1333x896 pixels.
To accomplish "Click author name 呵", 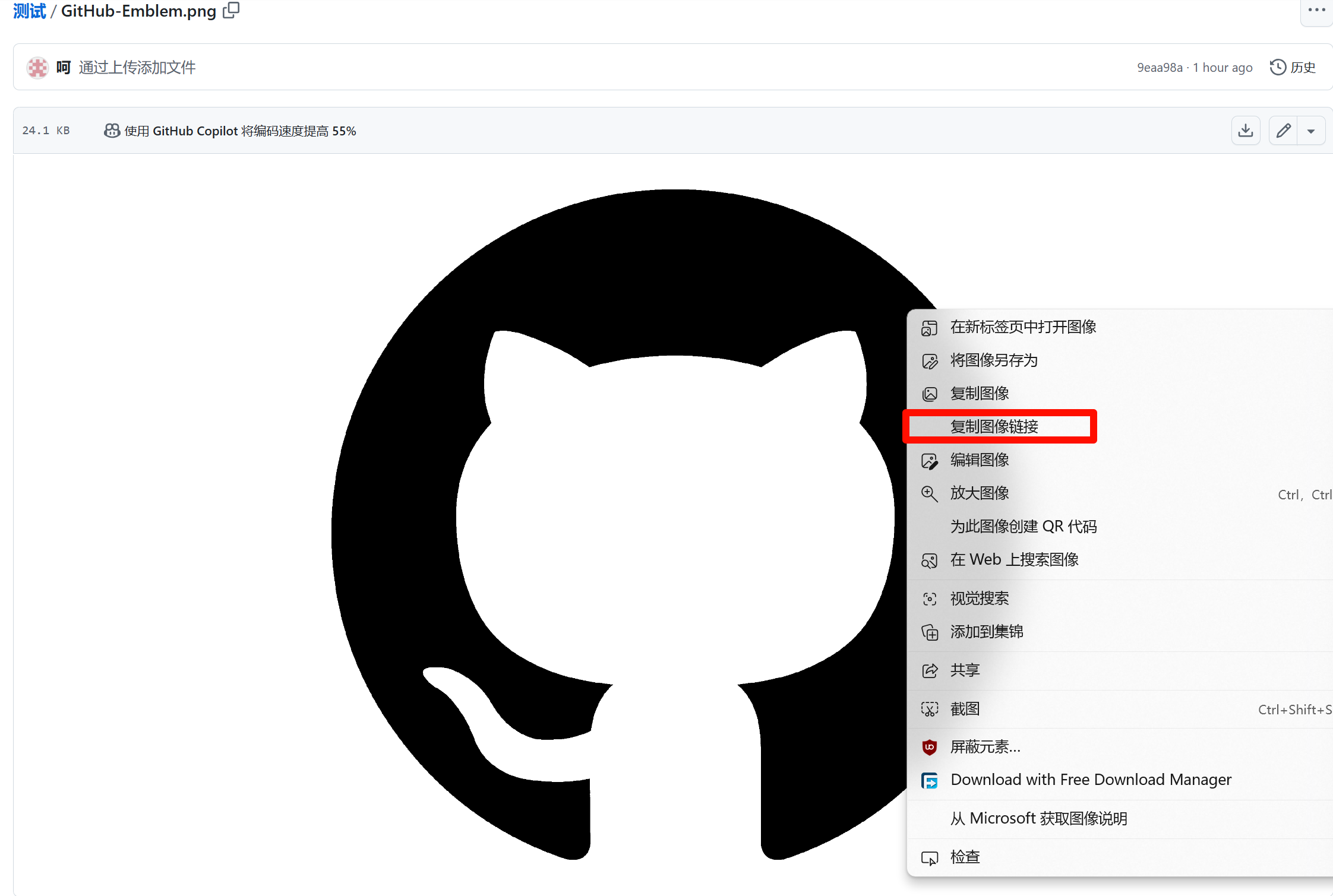I will coord(64,68).
